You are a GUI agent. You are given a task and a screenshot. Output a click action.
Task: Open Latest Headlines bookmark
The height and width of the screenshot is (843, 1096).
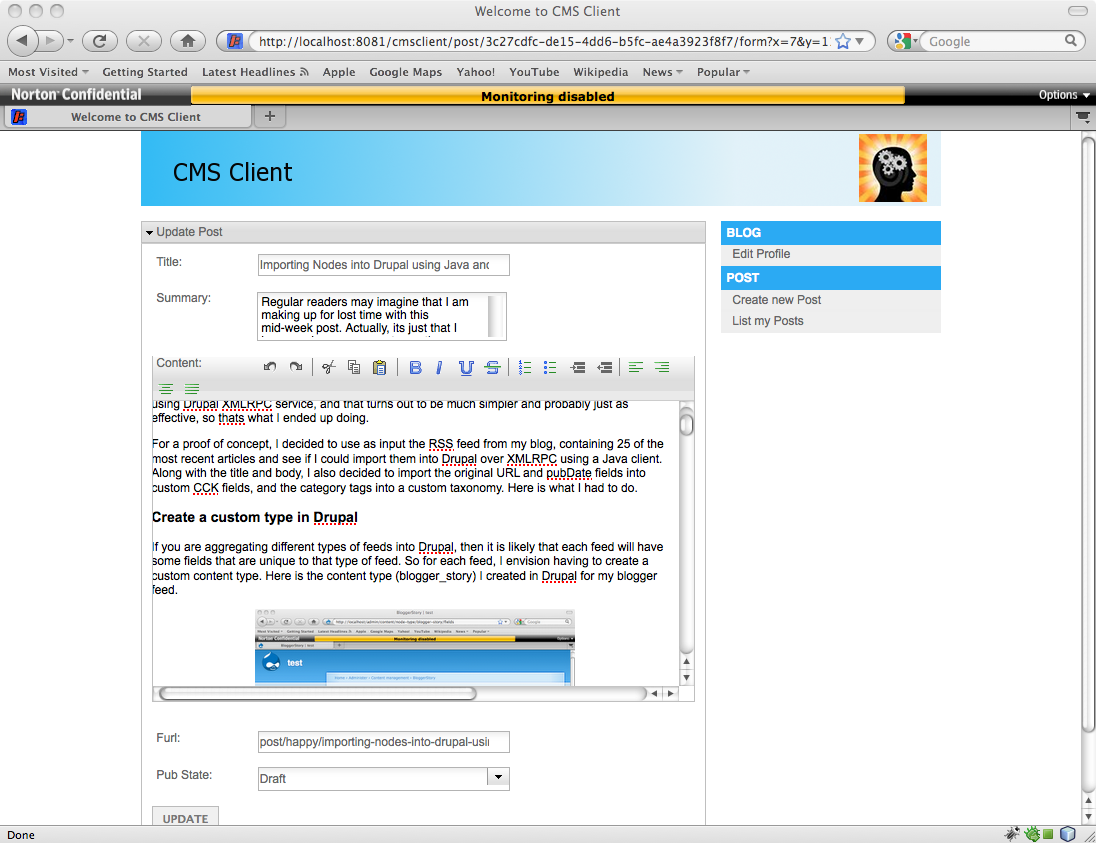point(255,72)
